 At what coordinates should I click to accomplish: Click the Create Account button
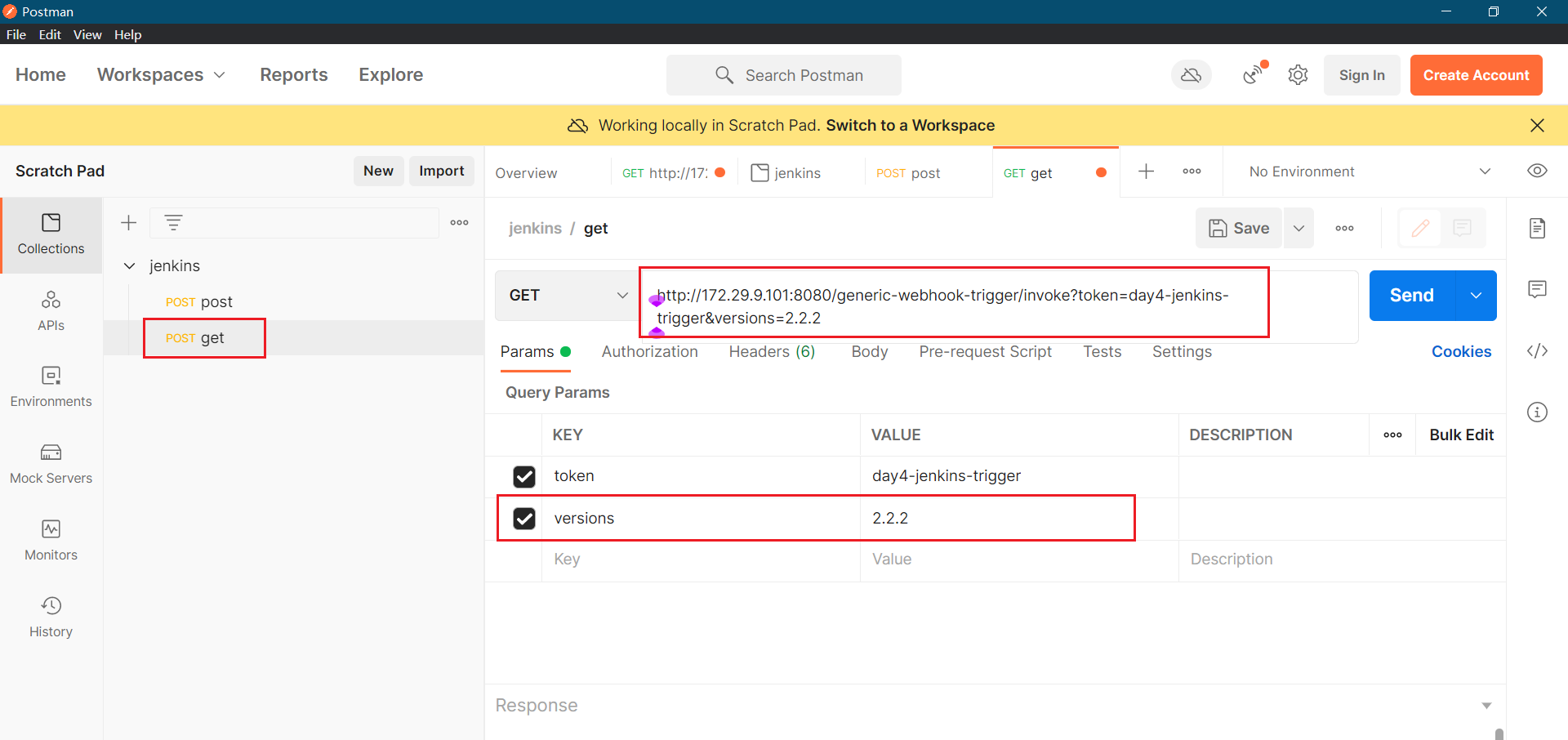click(x=1476, y=75)
